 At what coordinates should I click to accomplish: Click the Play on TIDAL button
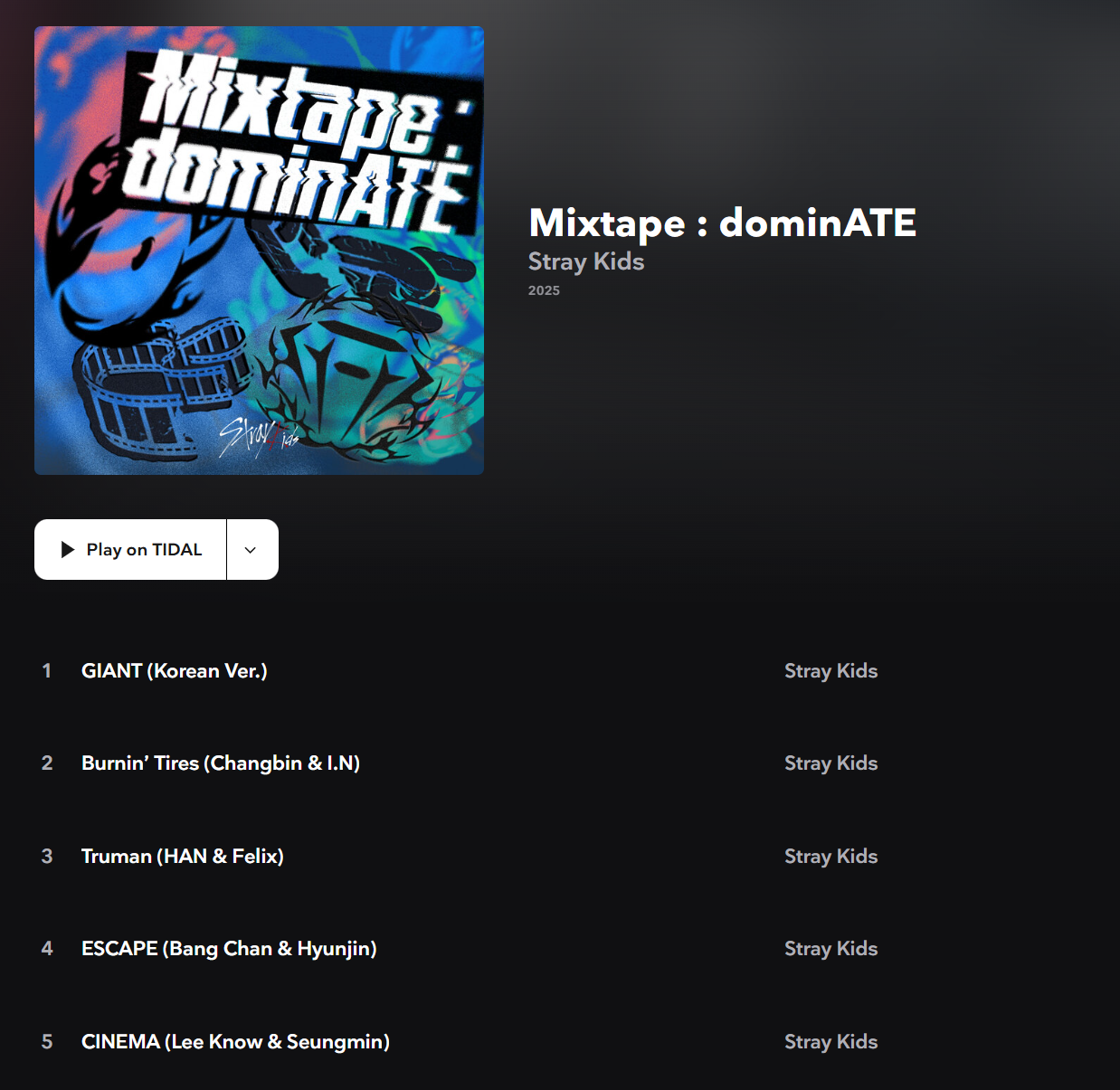(130, 549)
